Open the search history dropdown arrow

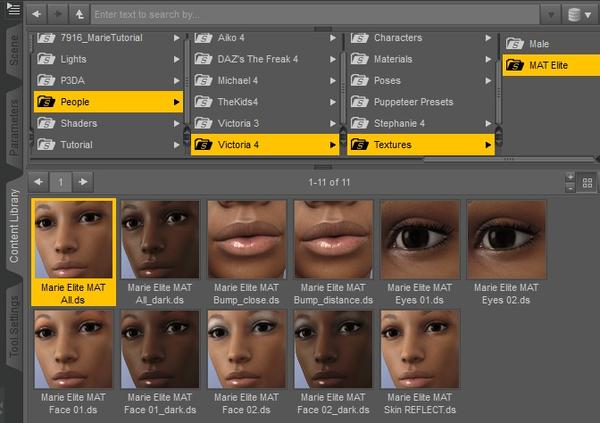[x=551, y=15]
